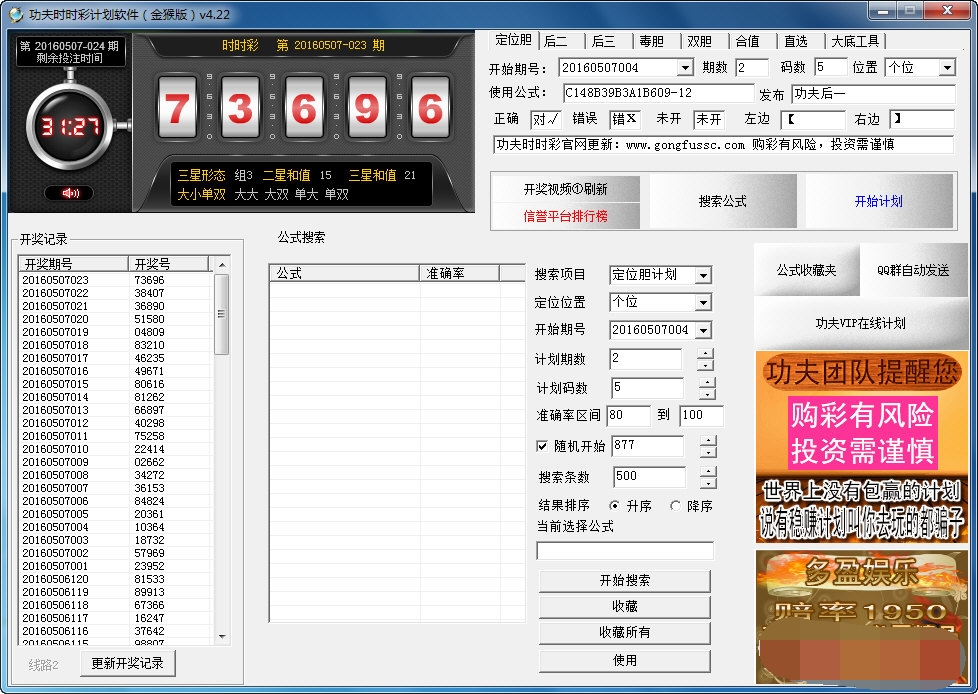The image size is (978, 694).
Task: Open the top 开始期号 dropdown
Action: (x=684, y=68)
